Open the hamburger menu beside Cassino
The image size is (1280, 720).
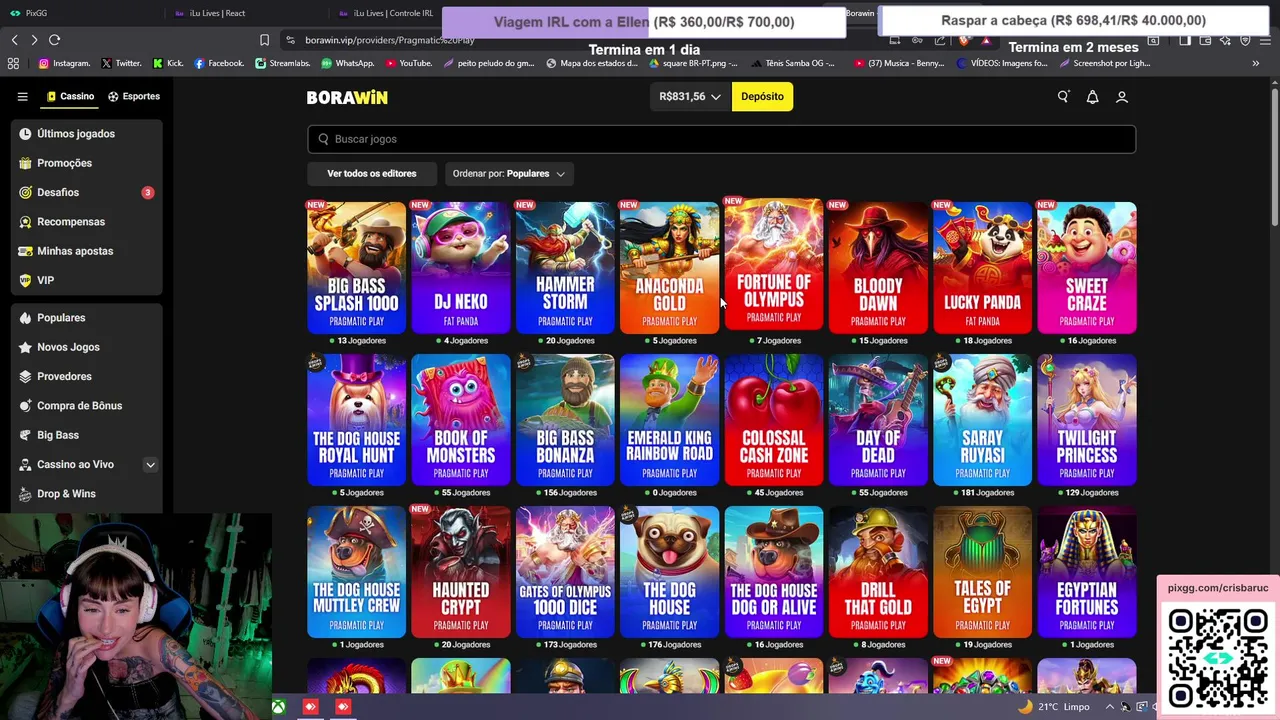22,97
